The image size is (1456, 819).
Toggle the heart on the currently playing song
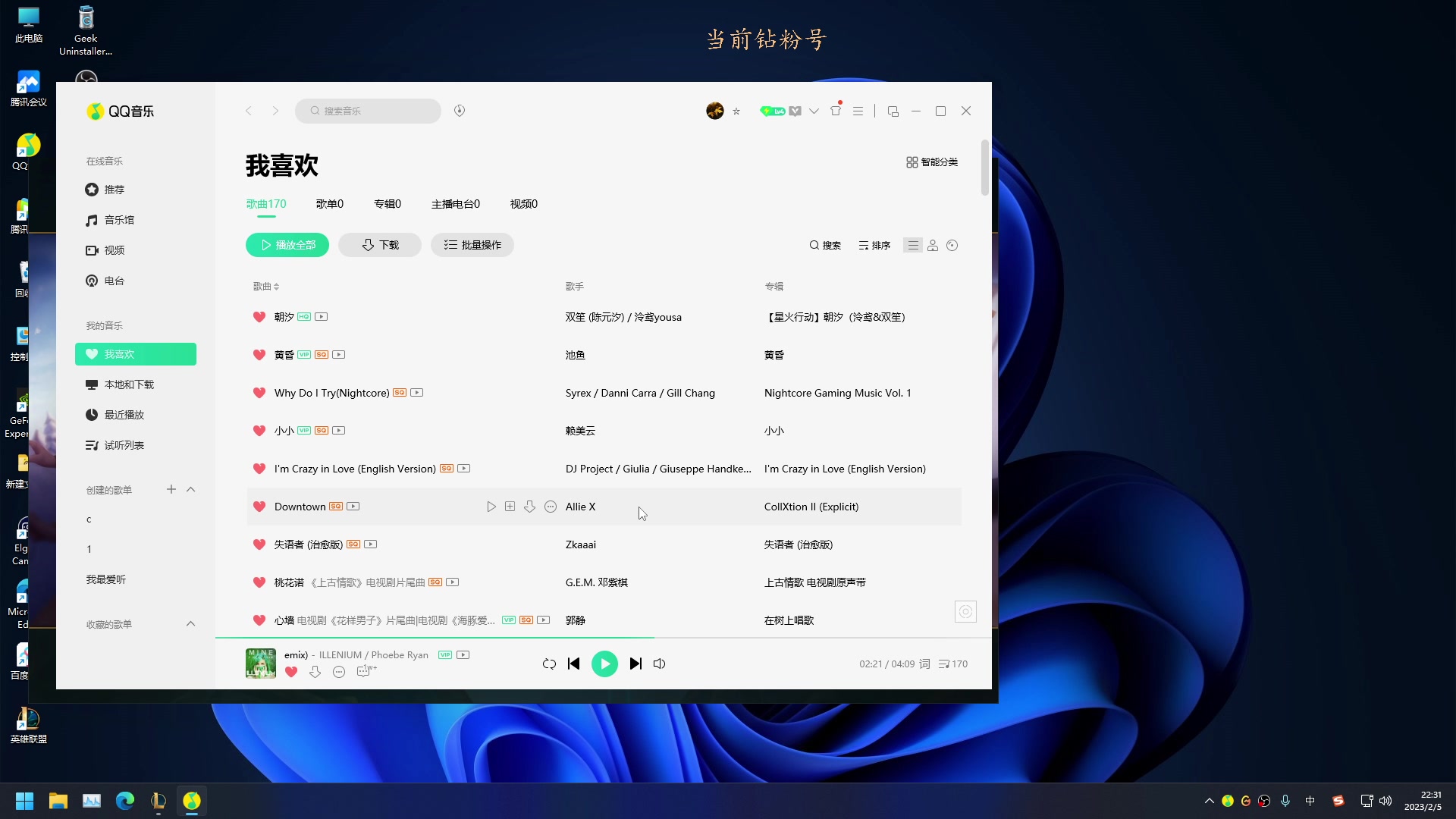pos(290,672)
